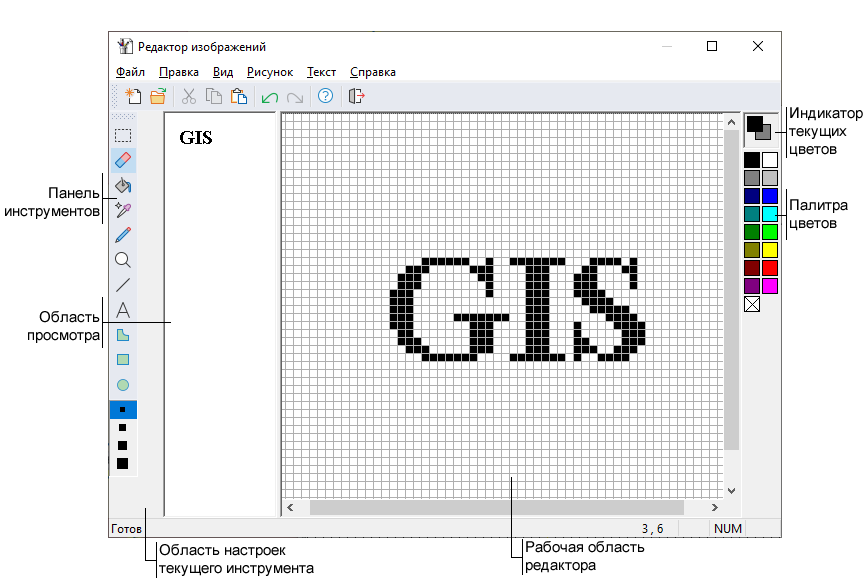Choose the filled ellipse shape tool

(123, 385)
